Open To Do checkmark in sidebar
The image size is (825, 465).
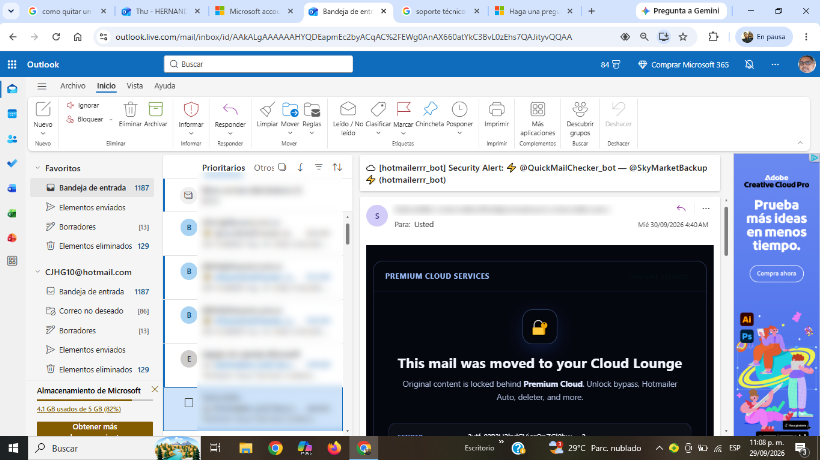click(12, 164)
